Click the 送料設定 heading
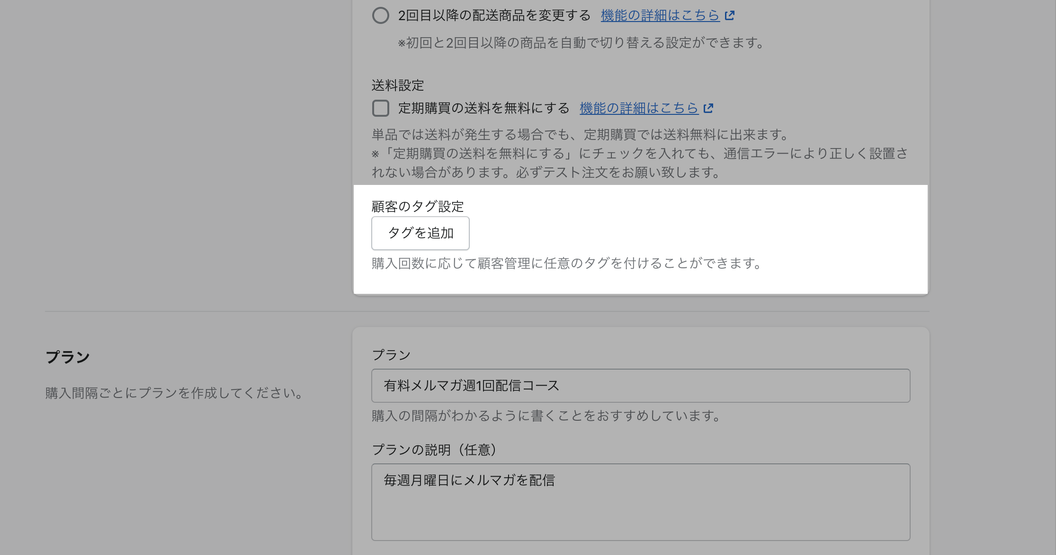The image size is (1056, 555). [x=397, y=85]
